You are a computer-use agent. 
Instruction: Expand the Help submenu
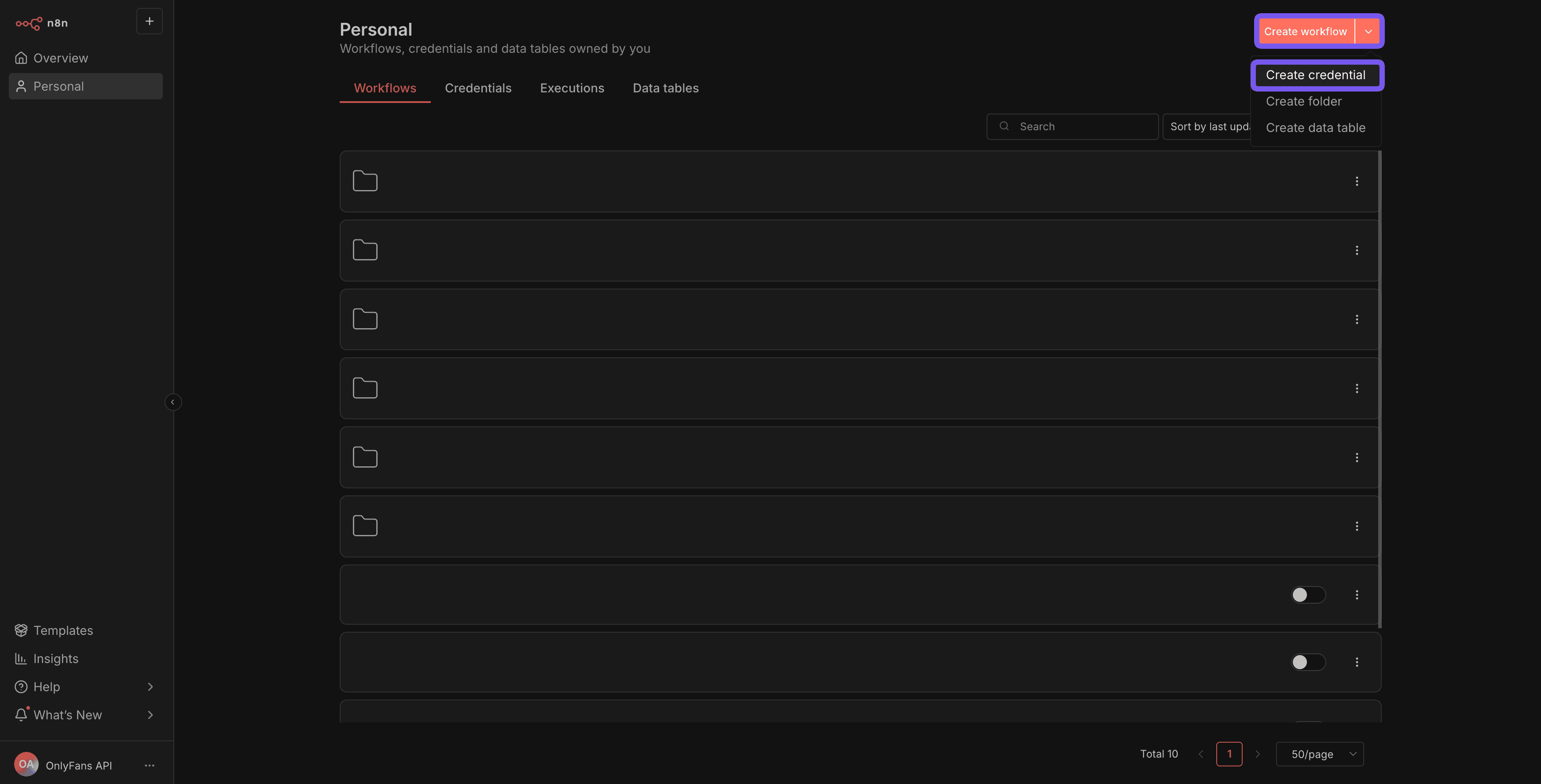(150, 686)
